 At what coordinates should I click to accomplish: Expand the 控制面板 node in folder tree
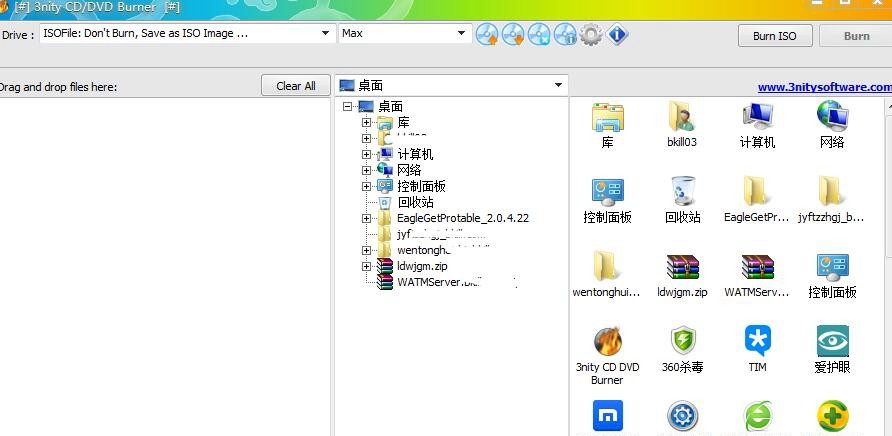(x=366, y=186)
